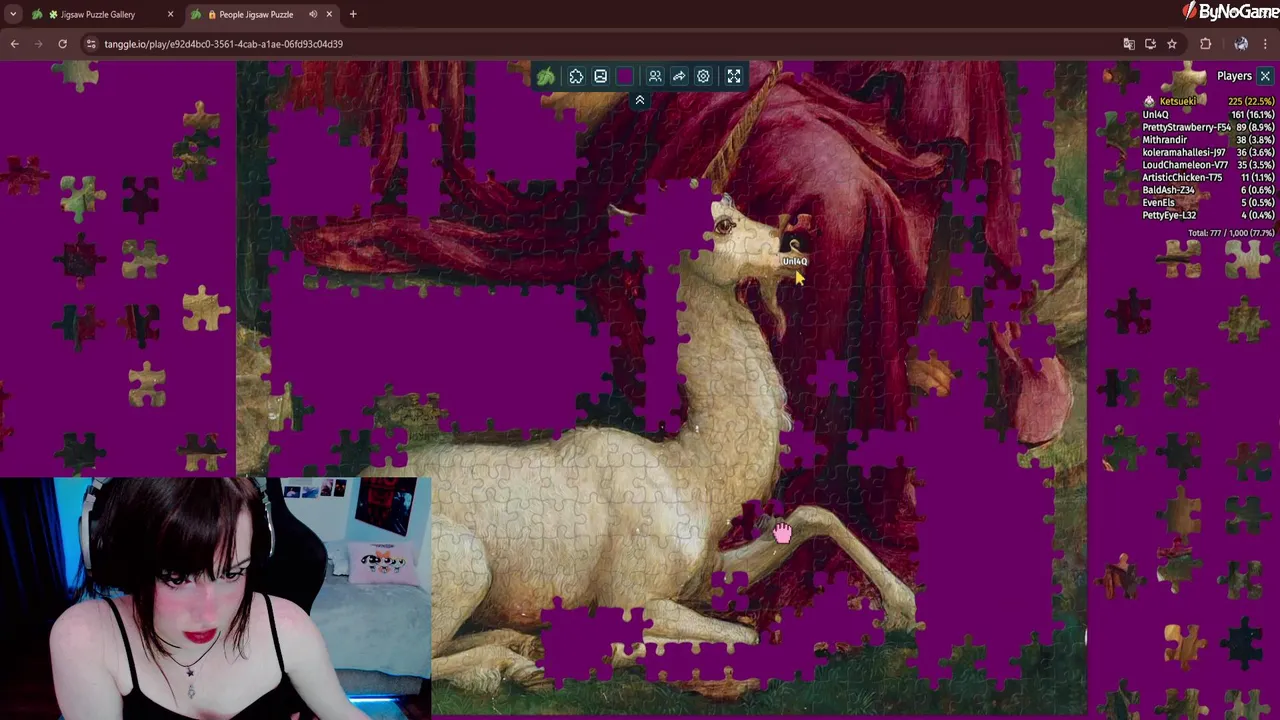Click the share arrow icon
The image size is (1280, 720).
coord(679,76)
